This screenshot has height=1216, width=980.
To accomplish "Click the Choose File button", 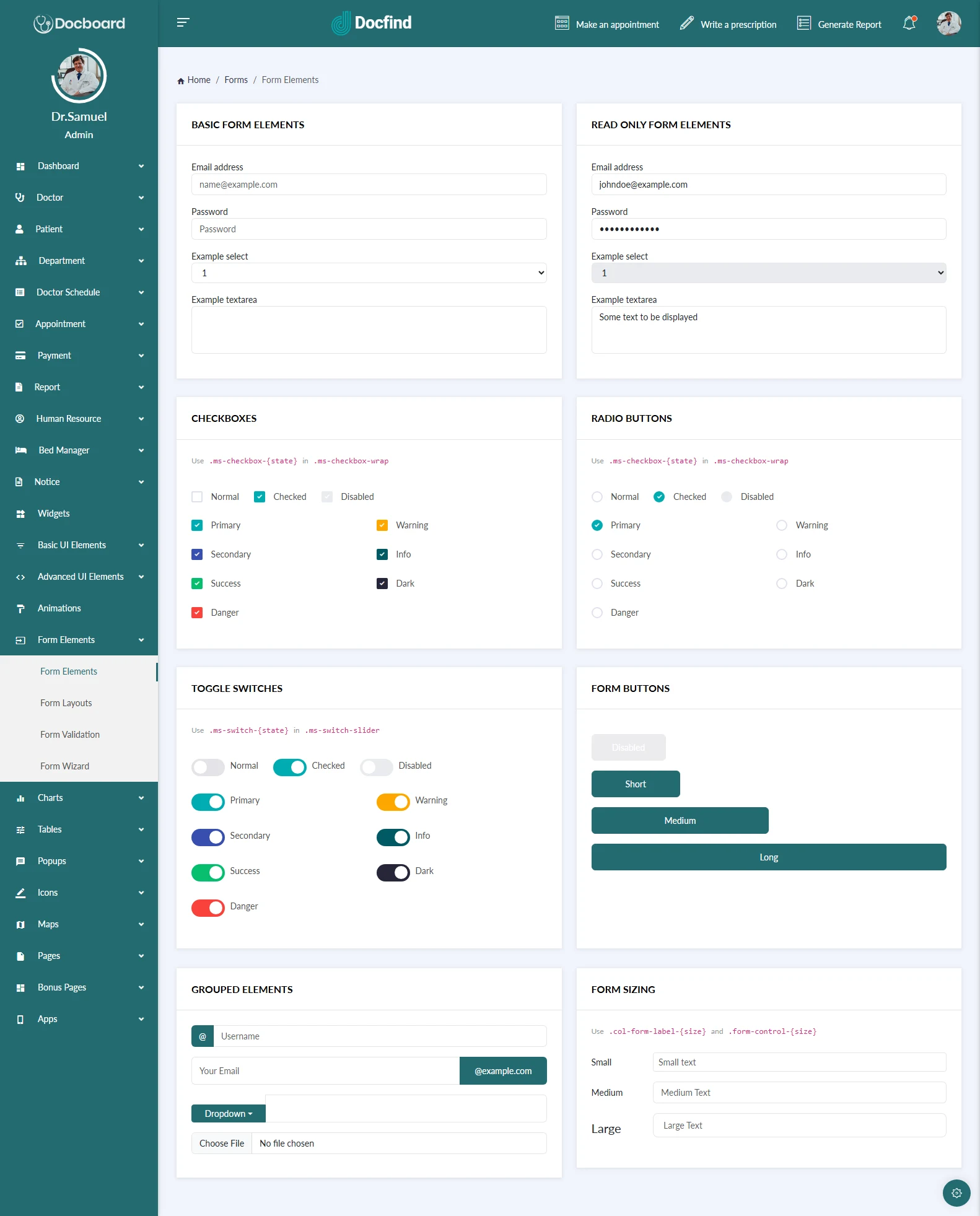I will pyautogui.click(x=222, y=1144).
